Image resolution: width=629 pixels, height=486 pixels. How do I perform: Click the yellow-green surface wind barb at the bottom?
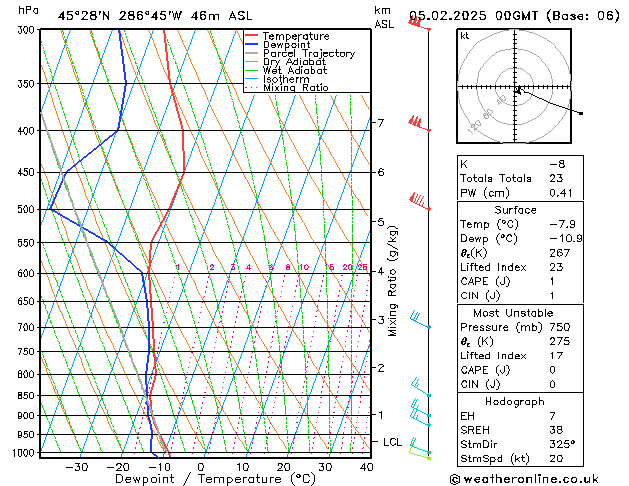[x=420, y=454]
